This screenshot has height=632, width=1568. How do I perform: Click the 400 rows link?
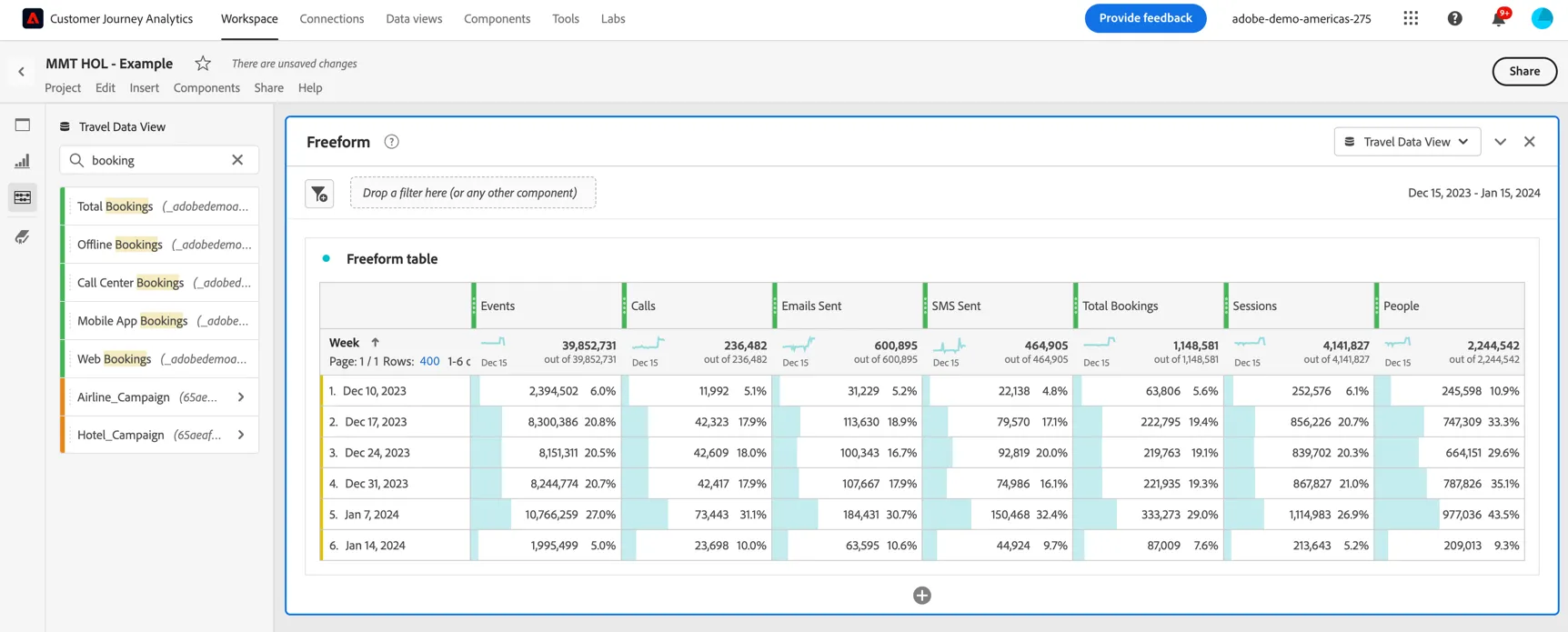(429, 361)
